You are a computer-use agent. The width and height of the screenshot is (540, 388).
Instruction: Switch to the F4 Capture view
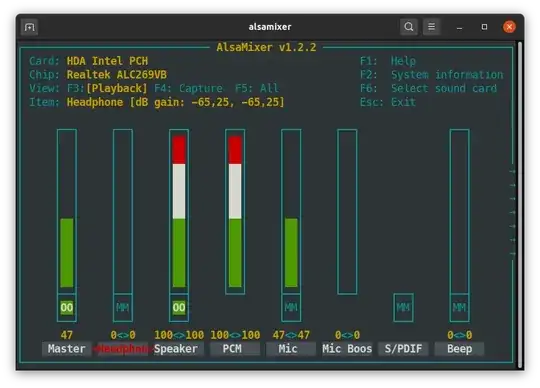pos(188,88)
